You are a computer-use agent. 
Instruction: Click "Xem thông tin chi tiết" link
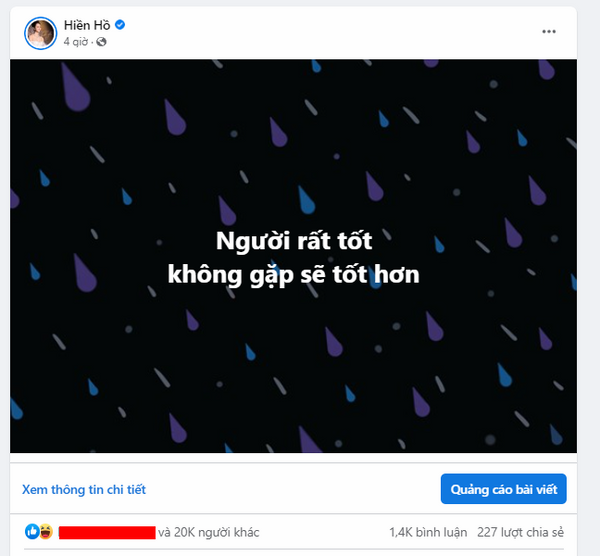84,489
